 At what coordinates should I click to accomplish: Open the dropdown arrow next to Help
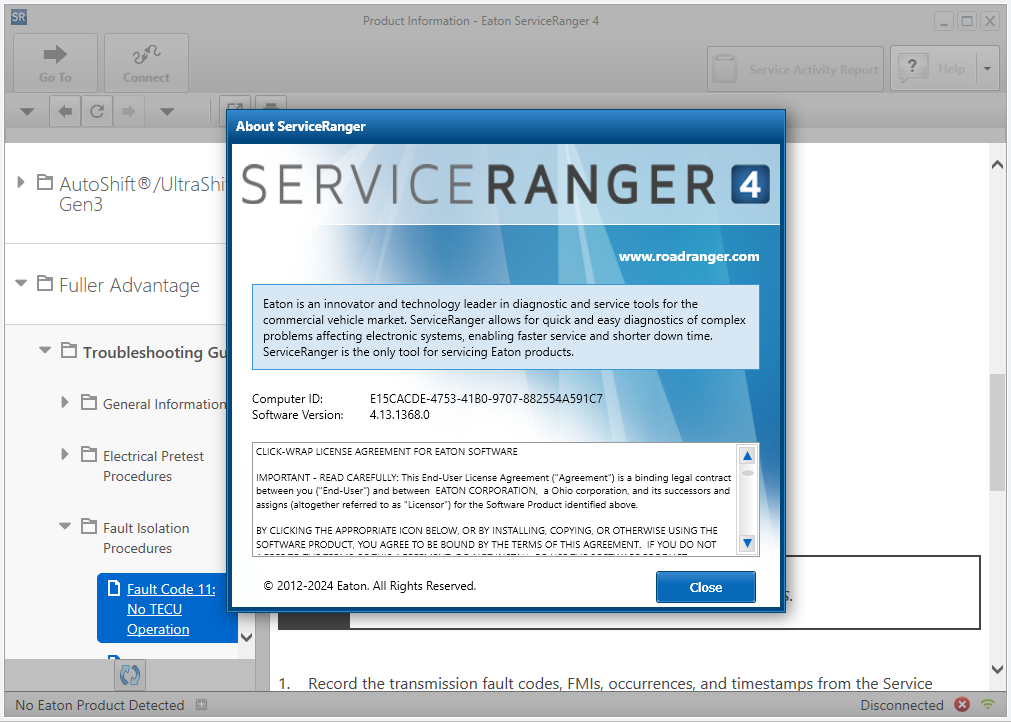coord(986,69)
